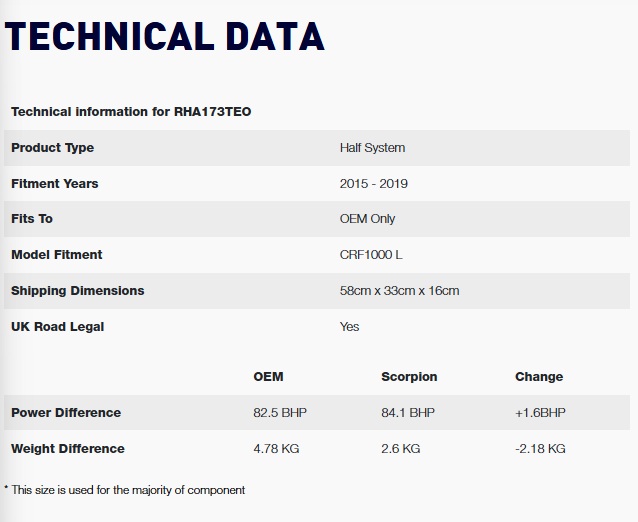The image size is (638, 522).
Task: Click the TECHNICAL DATA heading
Action: [164, 37]
